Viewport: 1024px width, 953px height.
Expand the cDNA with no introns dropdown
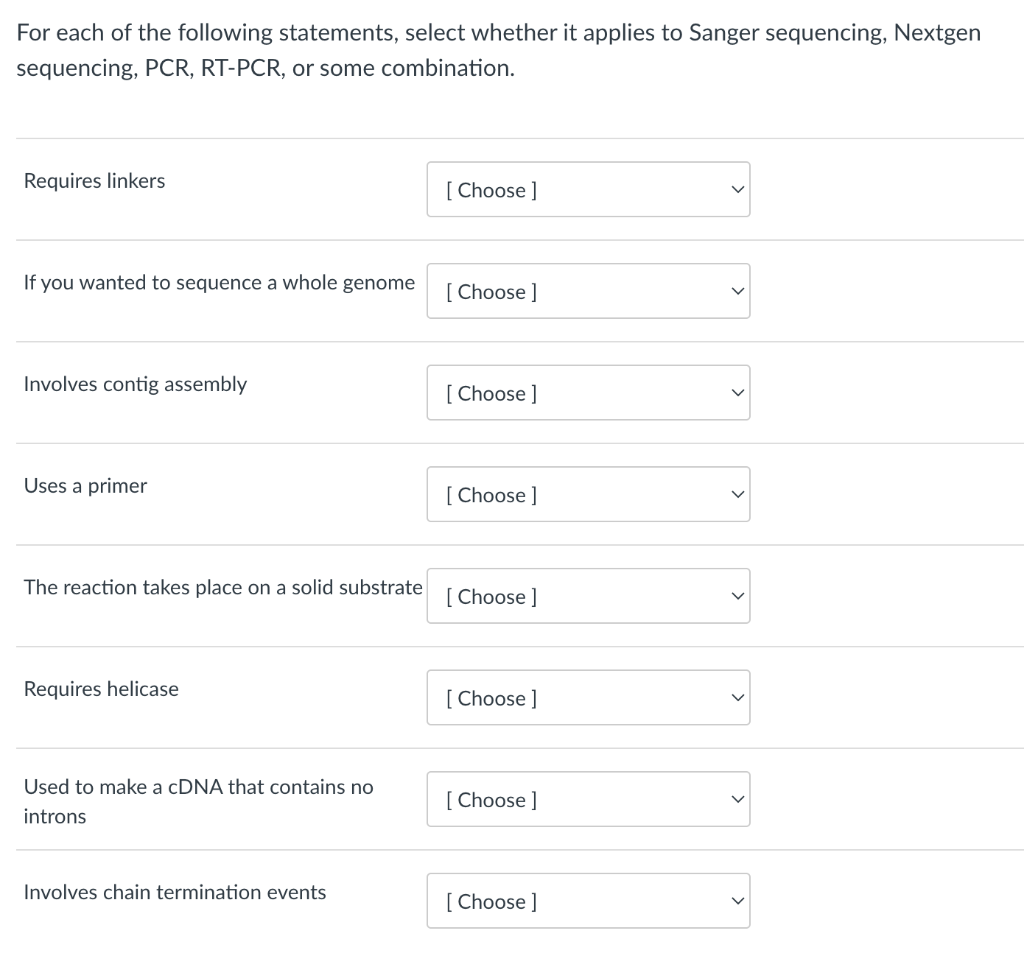[x=587, y=800]
